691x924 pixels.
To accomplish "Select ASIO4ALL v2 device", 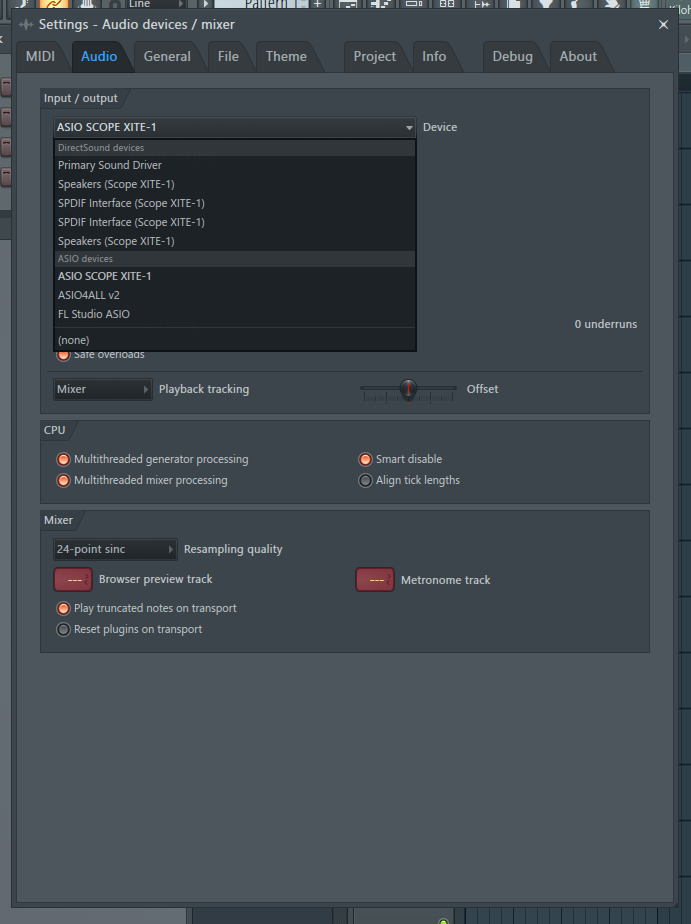I will click(234, 295).
